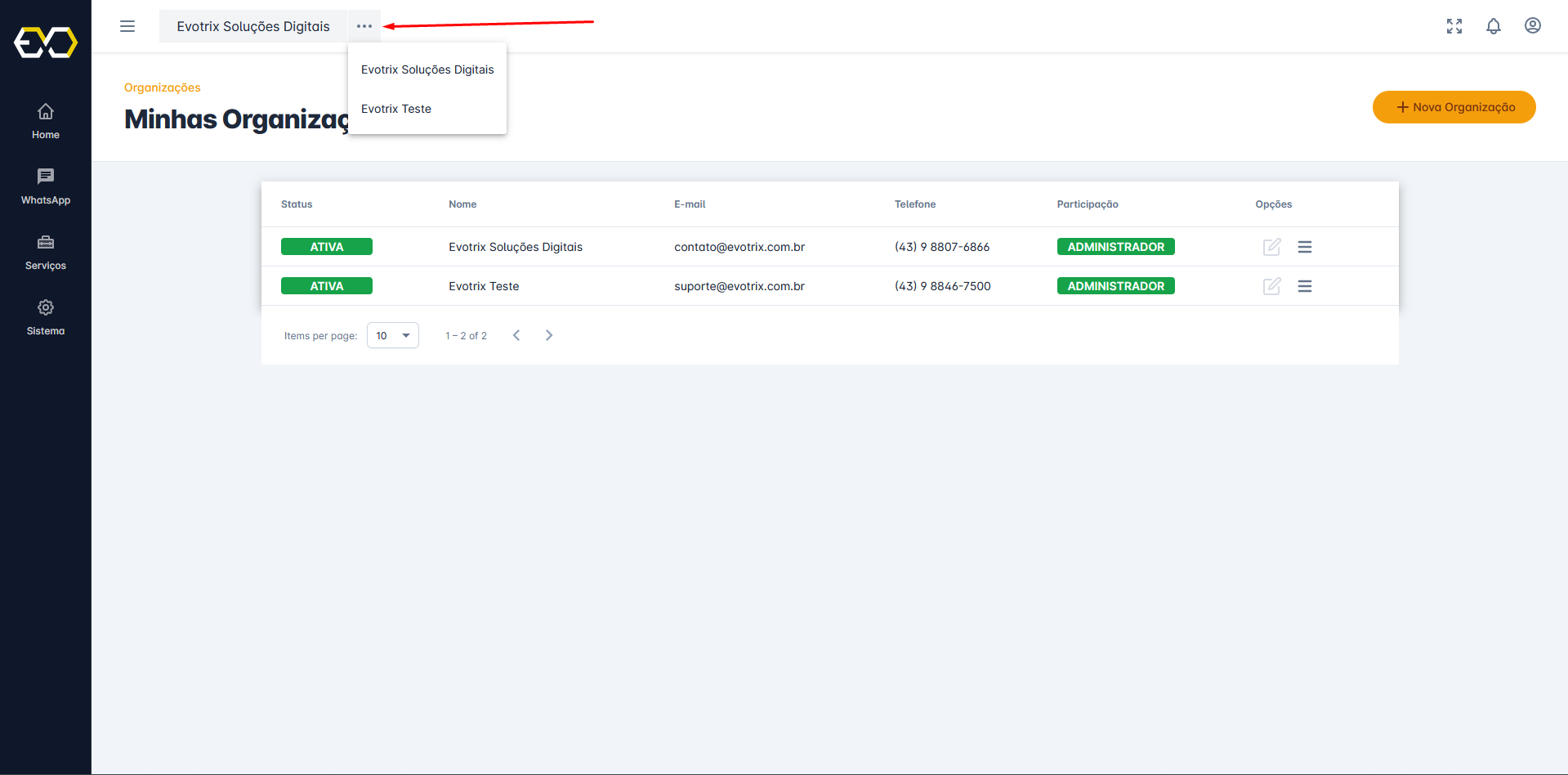The height and width of the screenshot is (775, 1568).
Task: Toggle the hamburger sidebar menu
Action: pyautogui.click(x=127, y=26)
